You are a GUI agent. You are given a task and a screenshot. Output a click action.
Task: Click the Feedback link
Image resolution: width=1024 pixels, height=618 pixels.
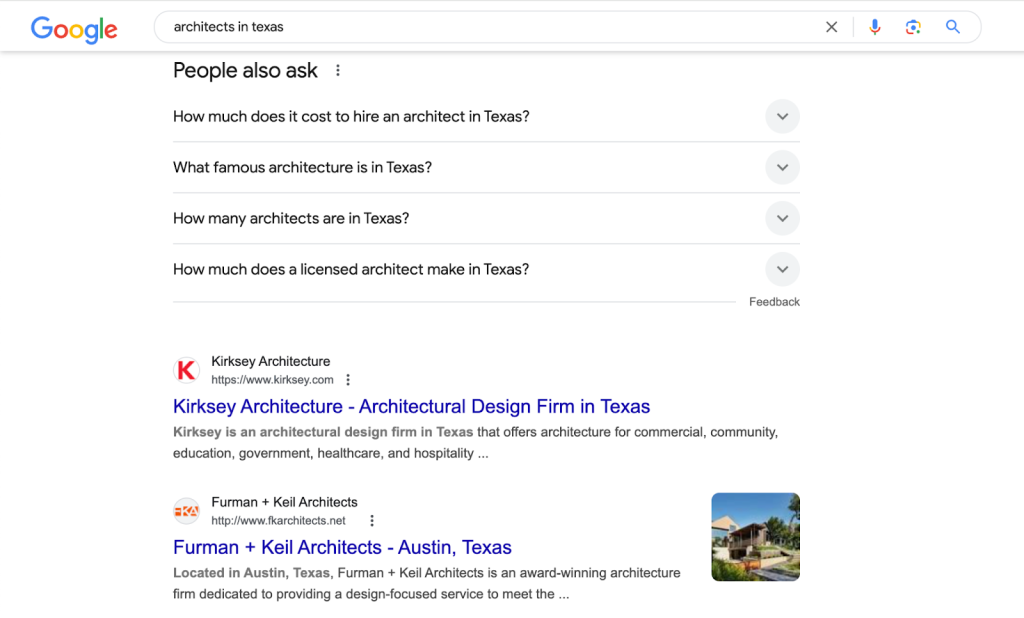tap(774, 302)
